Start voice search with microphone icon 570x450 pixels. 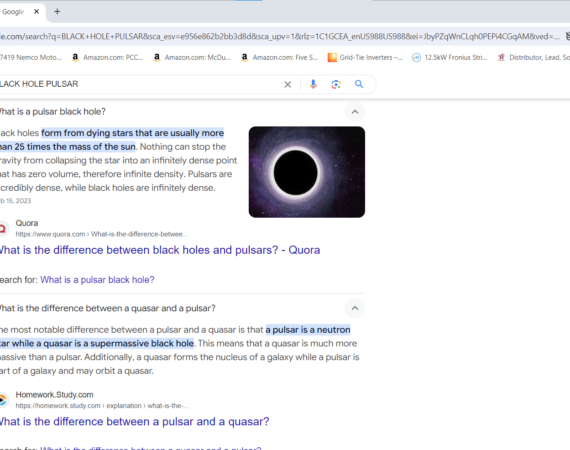[x=313, y=84]
